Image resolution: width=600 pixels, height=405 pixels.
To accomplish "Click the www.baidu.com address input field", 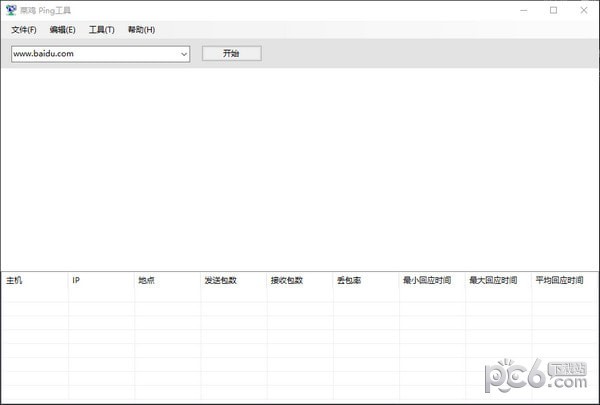I will pos(94,54).
